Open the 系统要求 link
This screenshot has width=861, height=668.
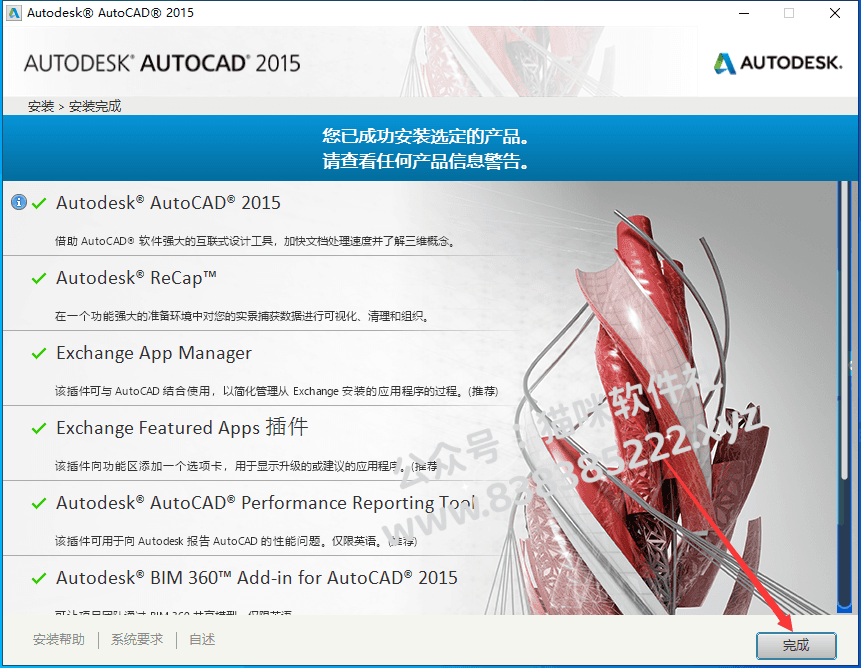pos(137,639)
